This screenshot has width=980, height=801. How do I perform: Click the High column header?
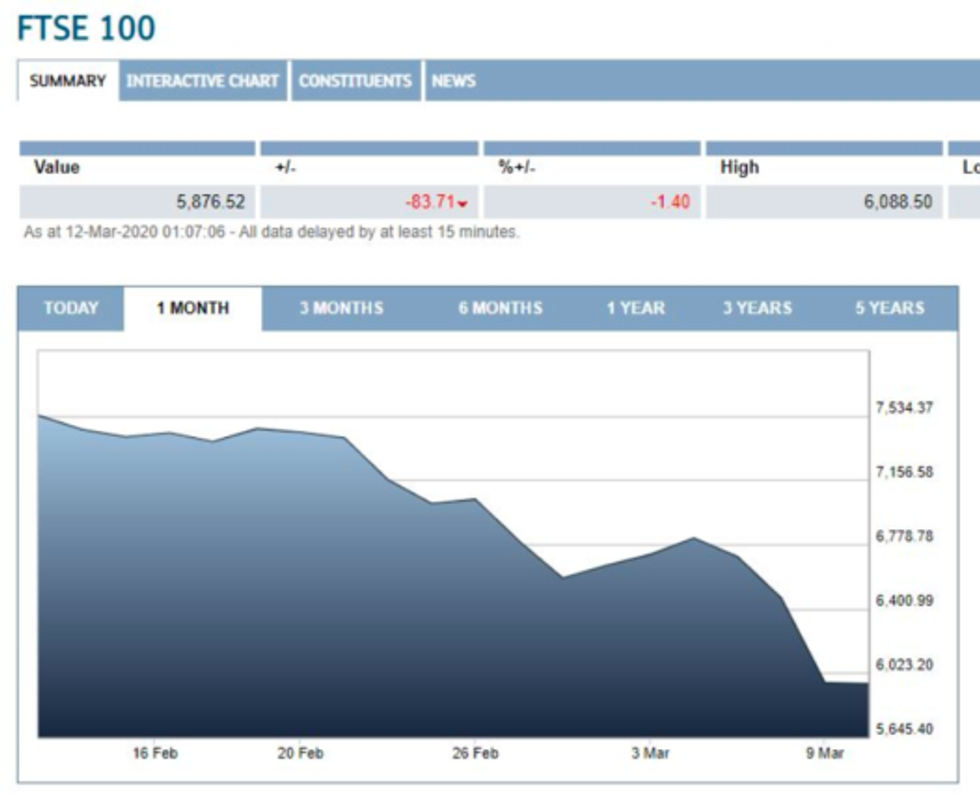[739, 167]
